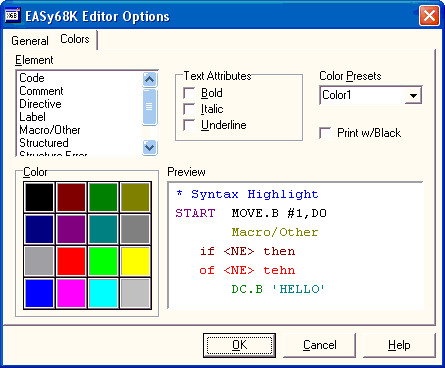Click the olive Macro/Other preview text
445x368 pixels.
click(x=275, y=232)
